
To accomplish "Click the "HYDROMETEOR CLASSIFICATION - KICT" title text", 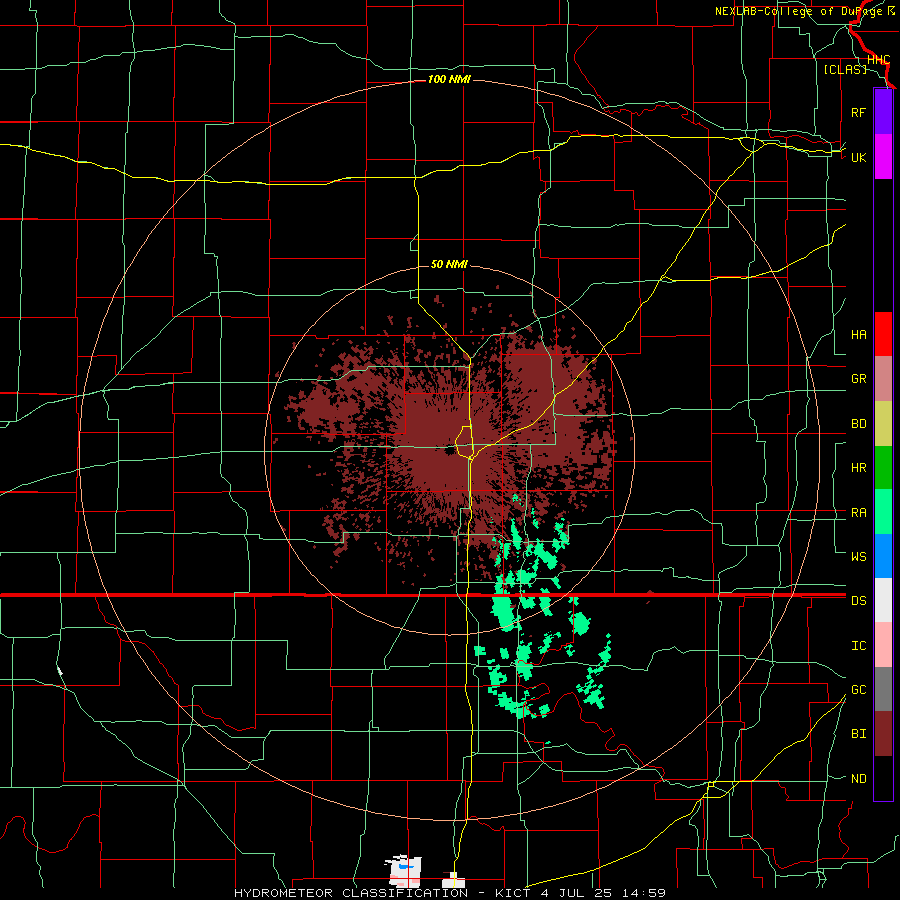I will coord(382,893).
